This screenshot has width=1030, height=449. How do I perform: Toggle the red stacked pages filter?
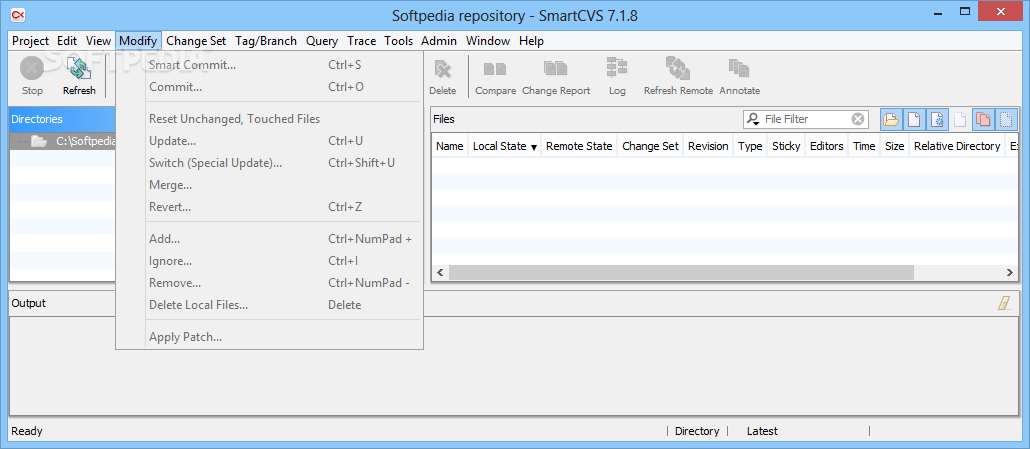tap(983, 119)
